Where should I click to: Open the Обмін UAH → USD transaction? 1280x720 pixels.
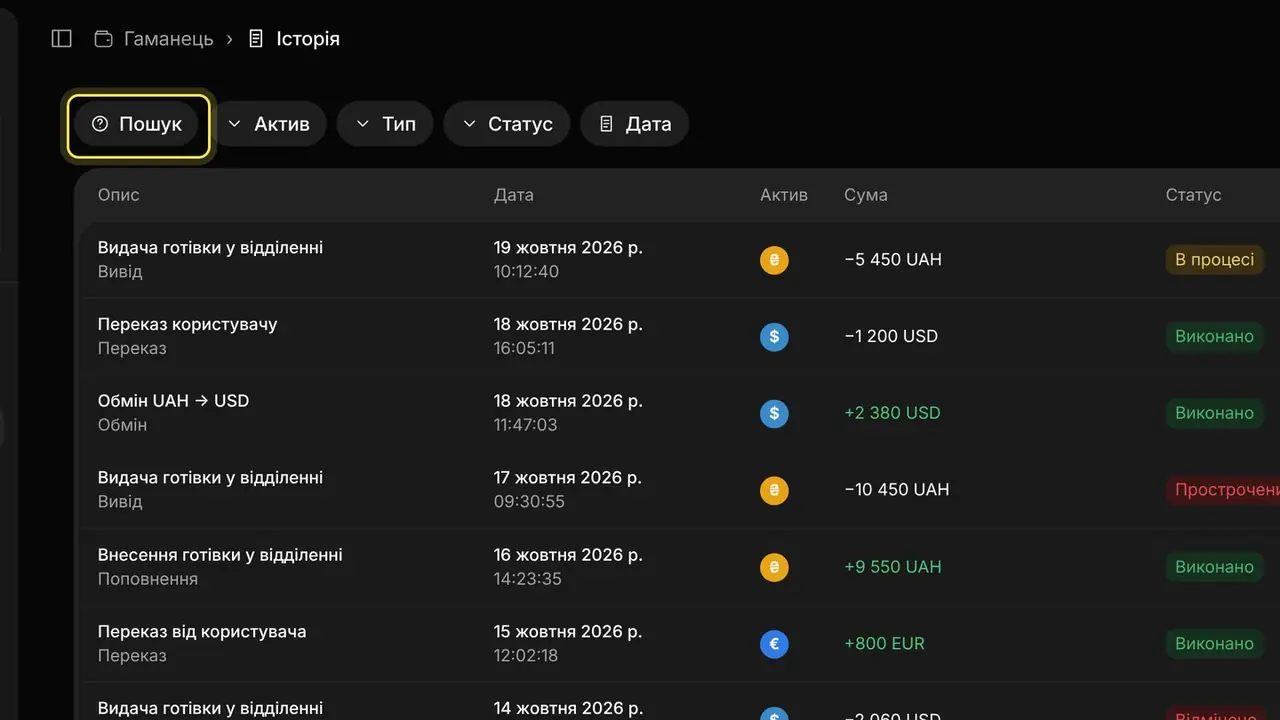point(173,401)
